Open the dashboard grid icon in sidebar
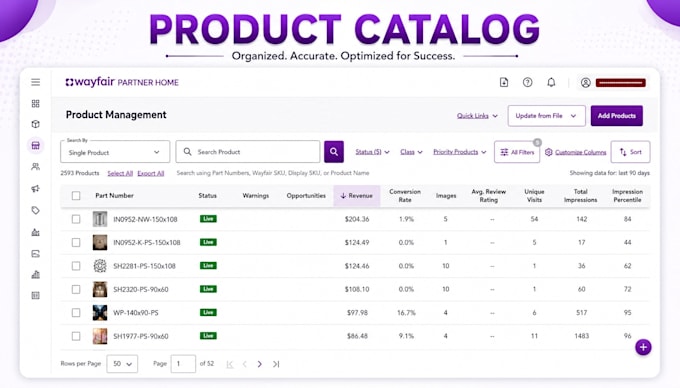This screenshot has height=388, width=680. [x=36, y=103]
